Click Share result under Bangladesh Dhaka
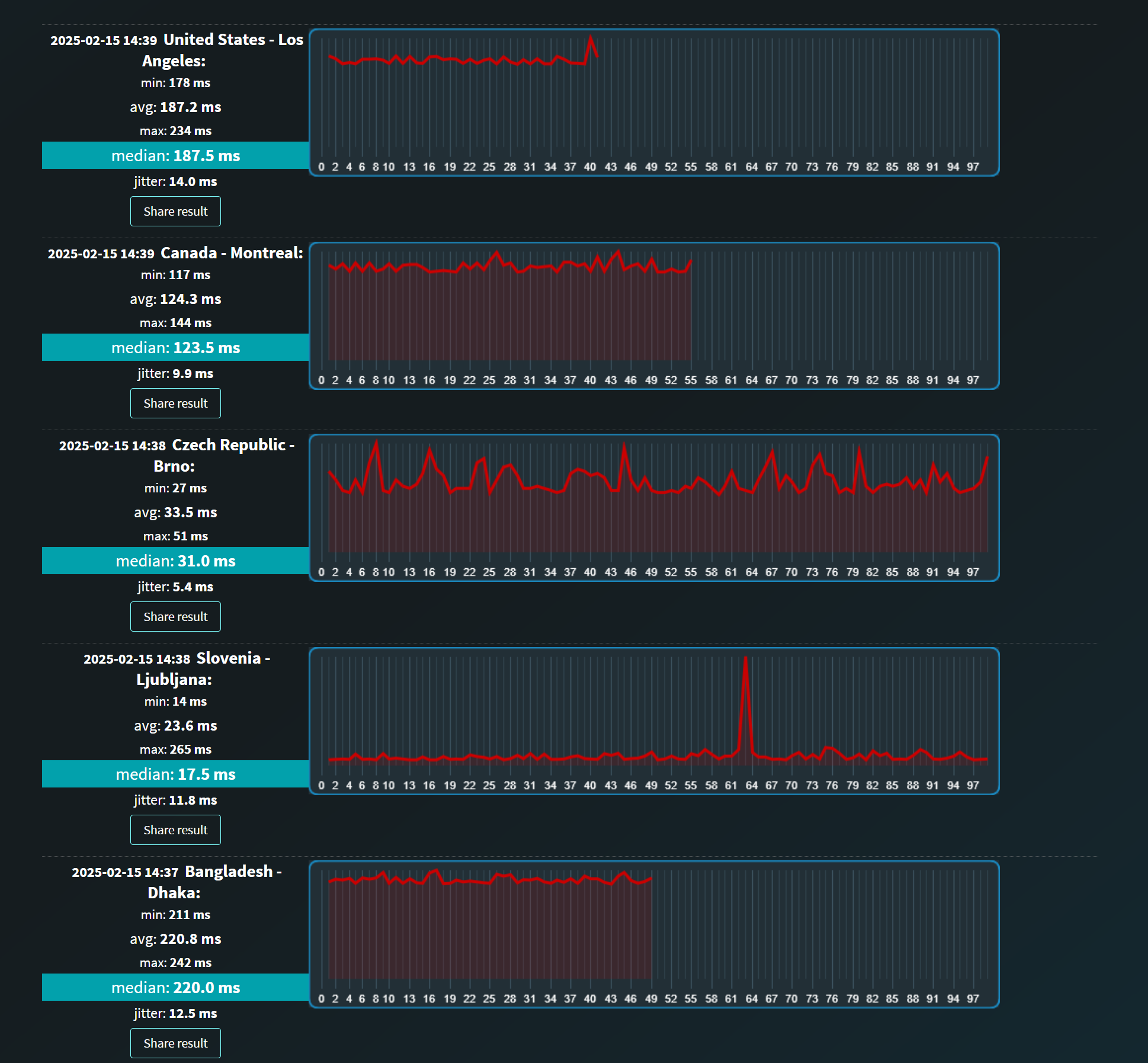 point(175,1043)
